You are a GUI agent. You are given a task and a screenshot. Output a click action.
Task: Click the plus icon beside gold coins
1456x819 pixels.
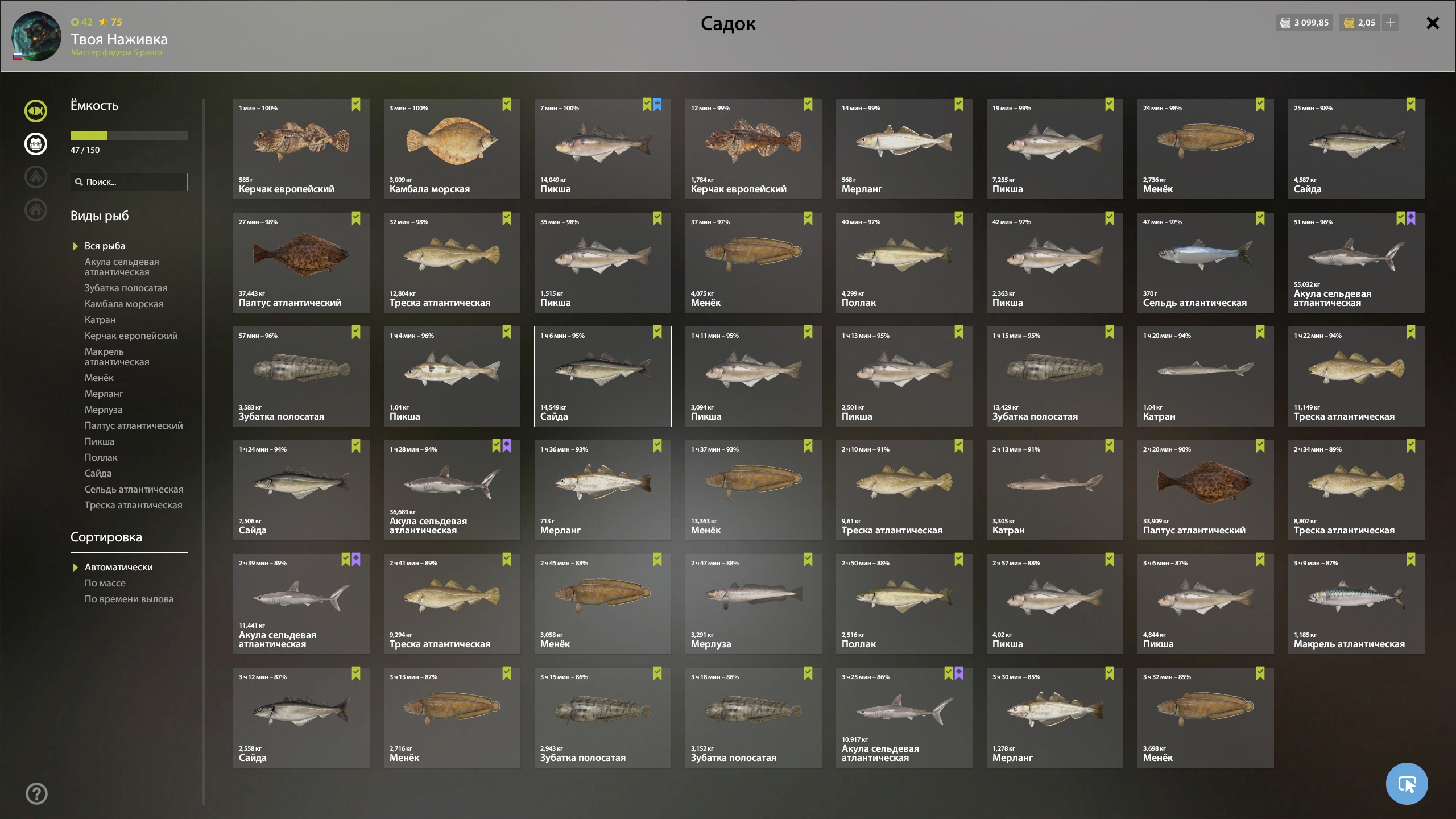(x=1391, y=23)
